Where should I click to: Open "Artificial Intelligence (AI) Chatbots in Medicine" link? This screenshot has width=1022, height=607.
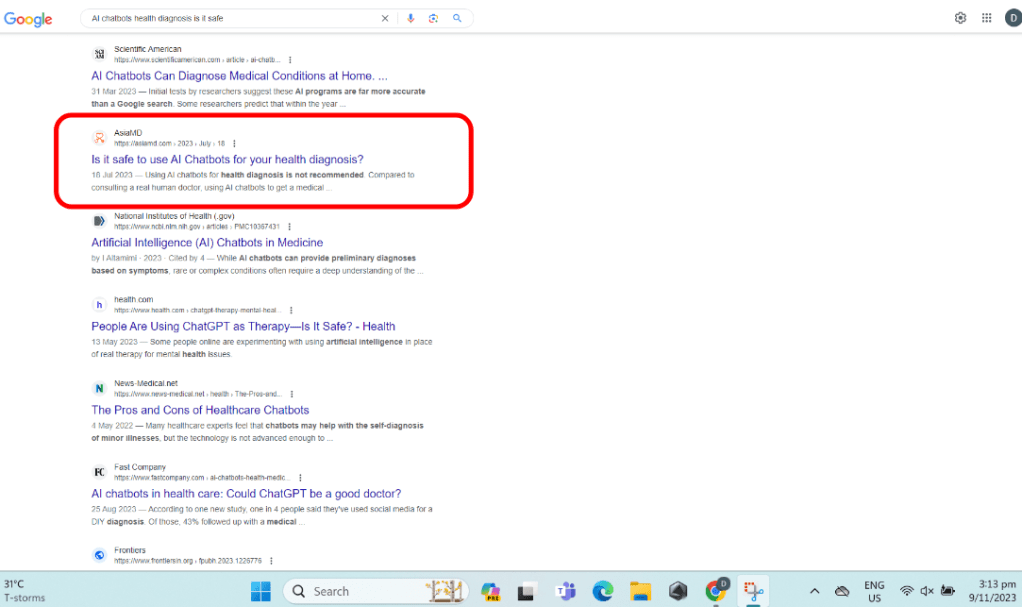tap(207, 242)
